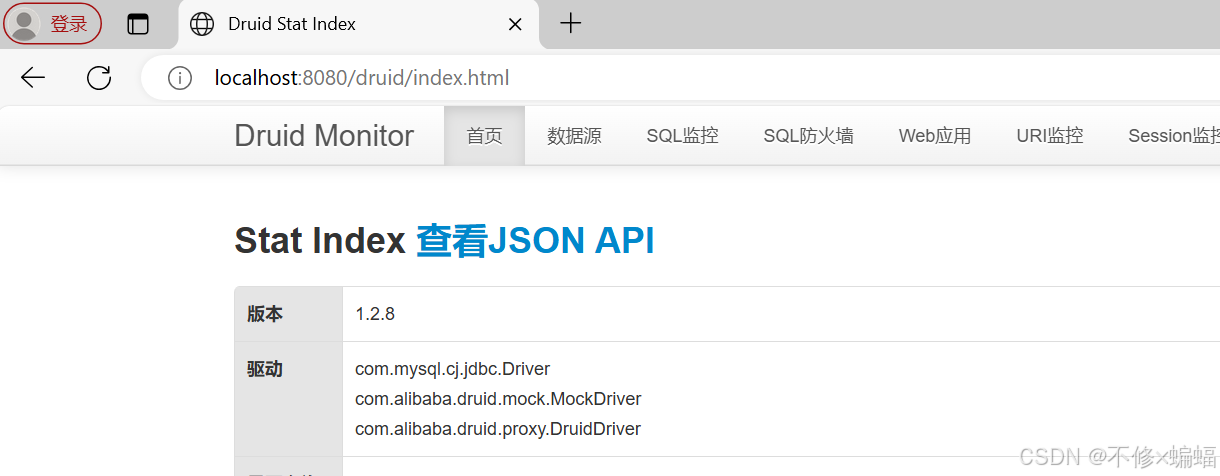
Task: Click the profile 登录 login button
Action: (52, 24)
